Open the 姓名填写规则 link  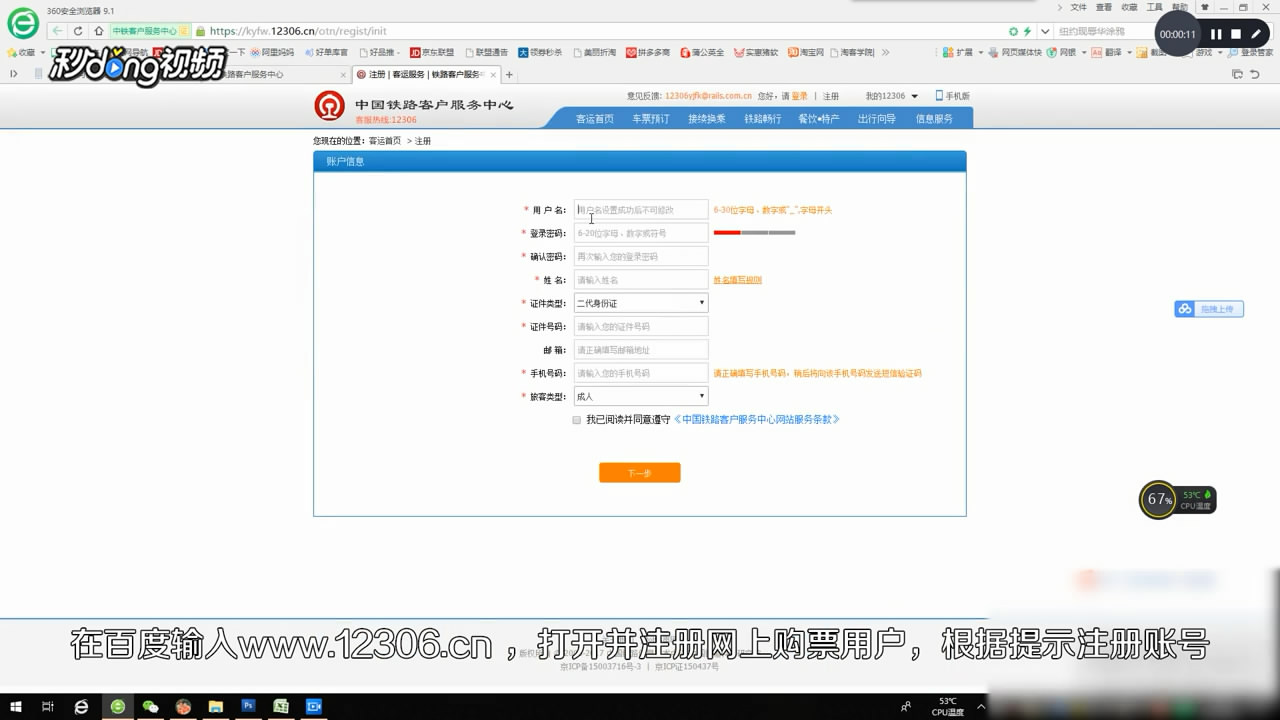739,279
